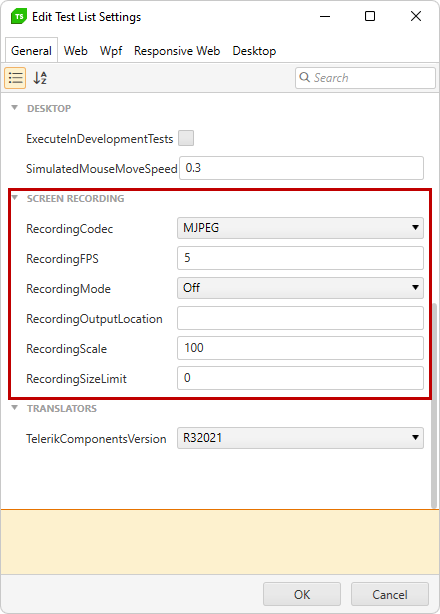Screen dimensions: 440x614
Task: Focus the RecordingOutputLocation field
Action: pos(300,318)
